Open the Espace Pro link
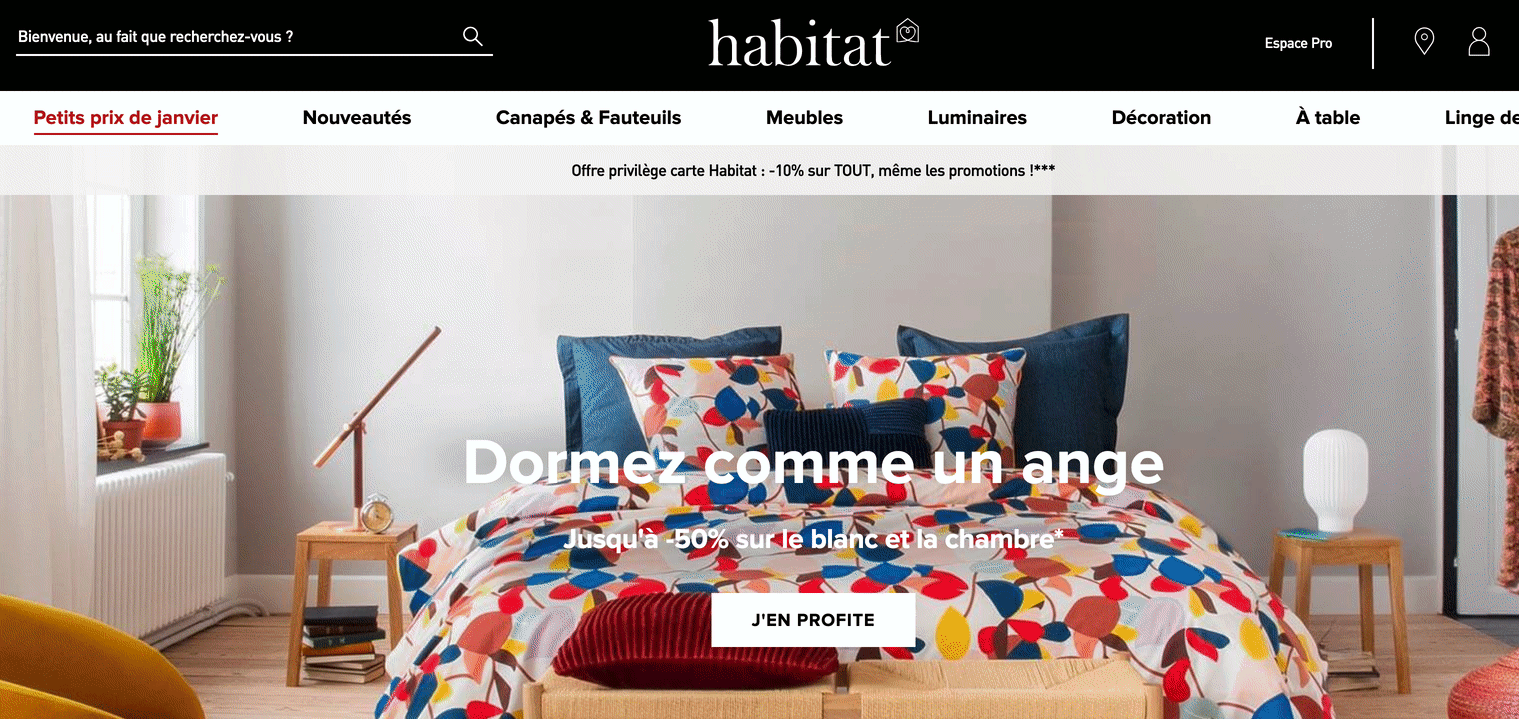Viewport: 1519px width, 719px height. coord(1298,43)
